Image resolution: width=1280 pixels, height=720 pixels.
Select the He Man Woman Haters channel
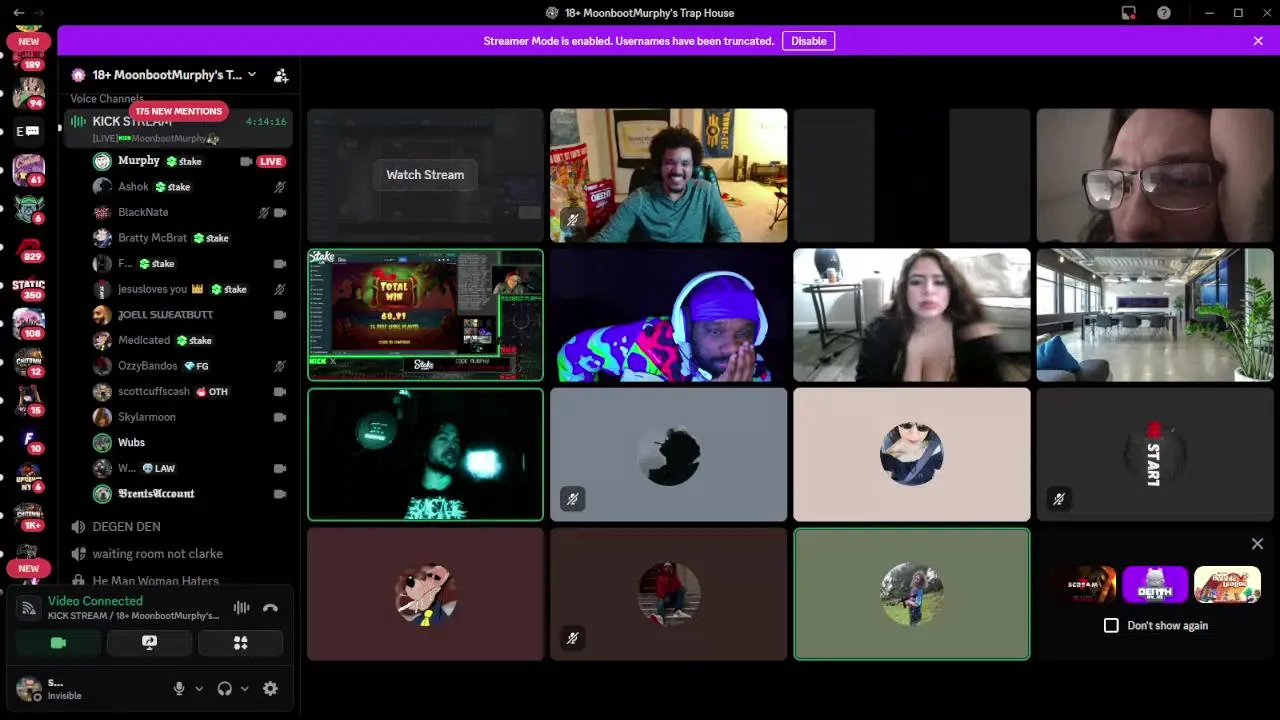pos(155,581)
